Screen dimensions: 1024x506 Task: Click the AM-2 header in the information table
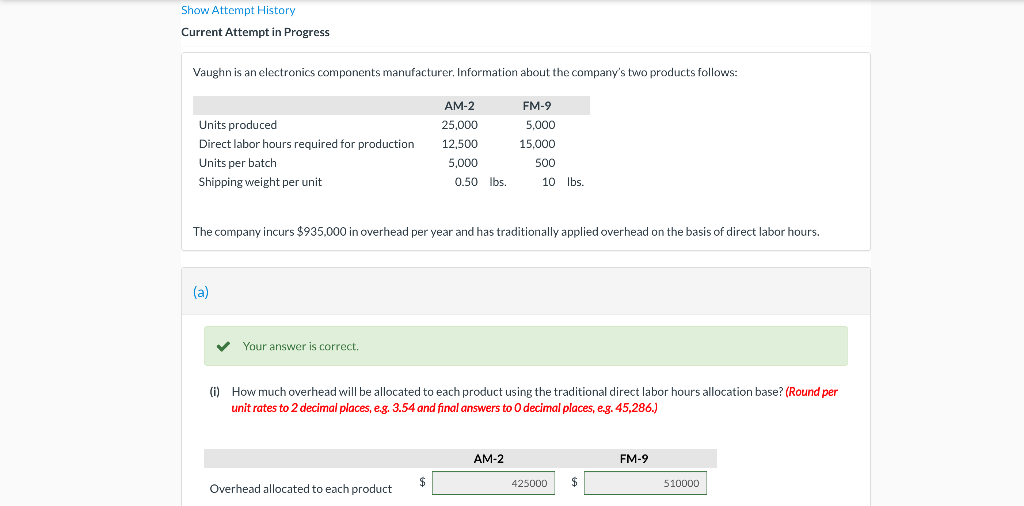click(459, 106)
